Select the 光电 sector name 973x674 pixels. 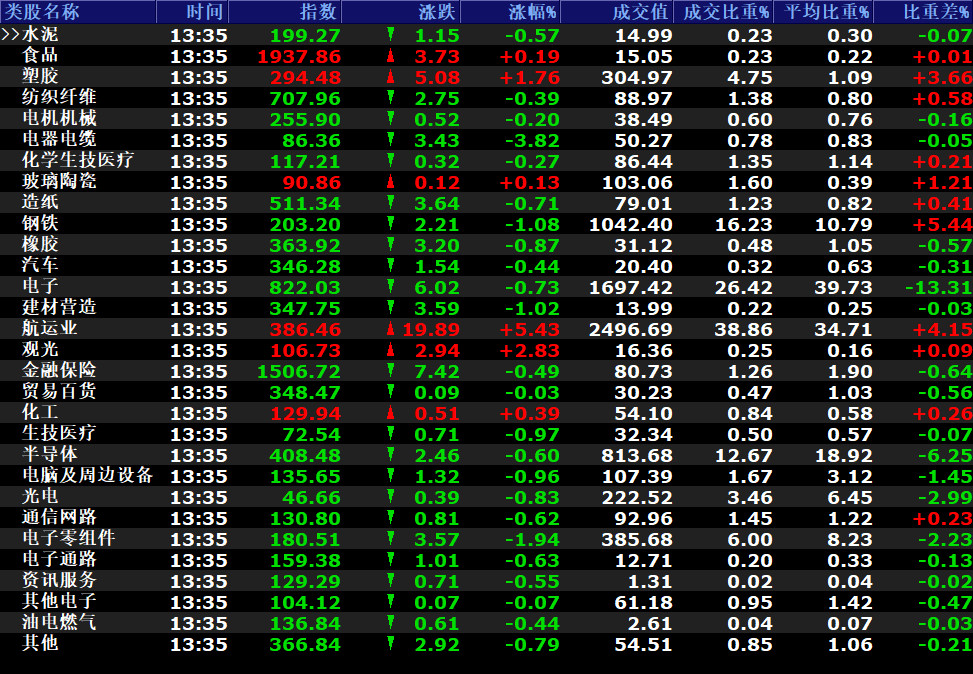(40, 496)
